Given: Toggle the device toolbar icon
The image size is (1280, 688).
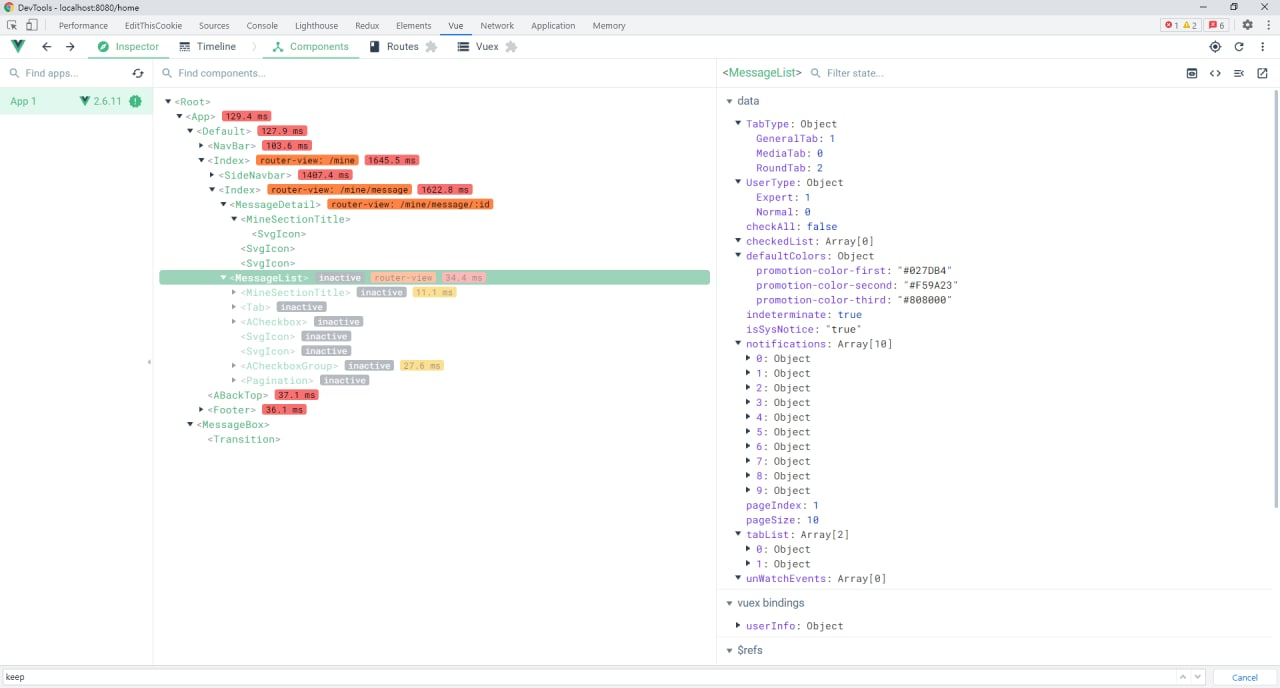Looking at the screenshot, I should point(32,25).
